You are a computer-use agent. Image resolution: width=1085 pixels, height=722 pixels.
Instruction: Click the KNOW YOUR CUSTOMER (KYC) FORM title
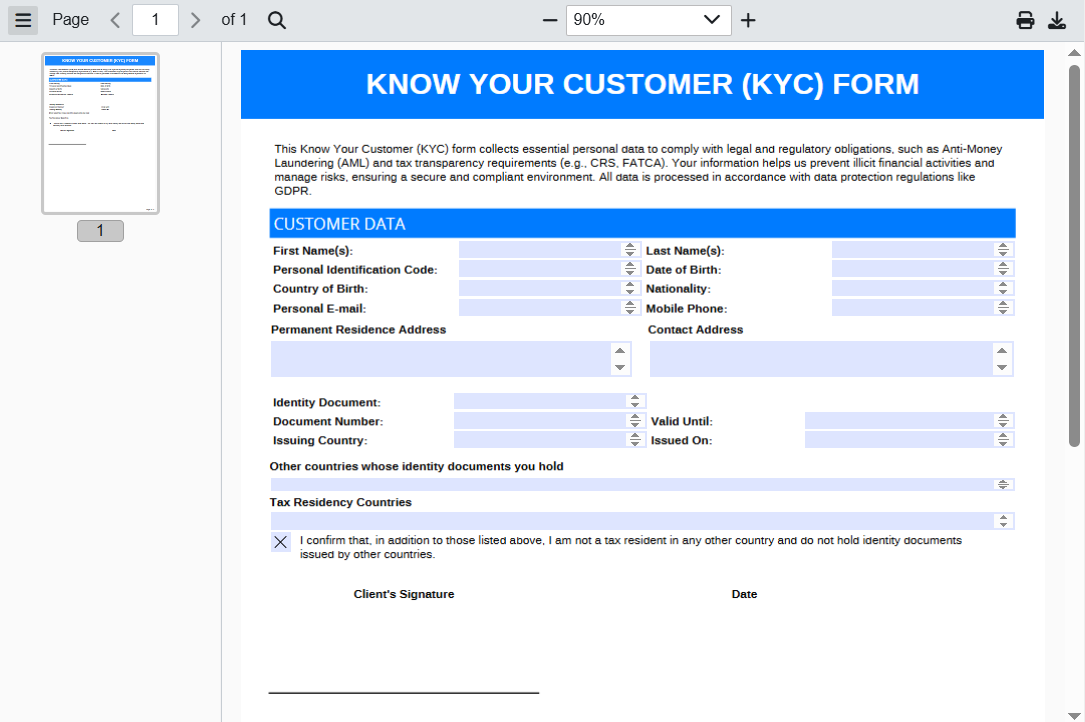(642, 84)
